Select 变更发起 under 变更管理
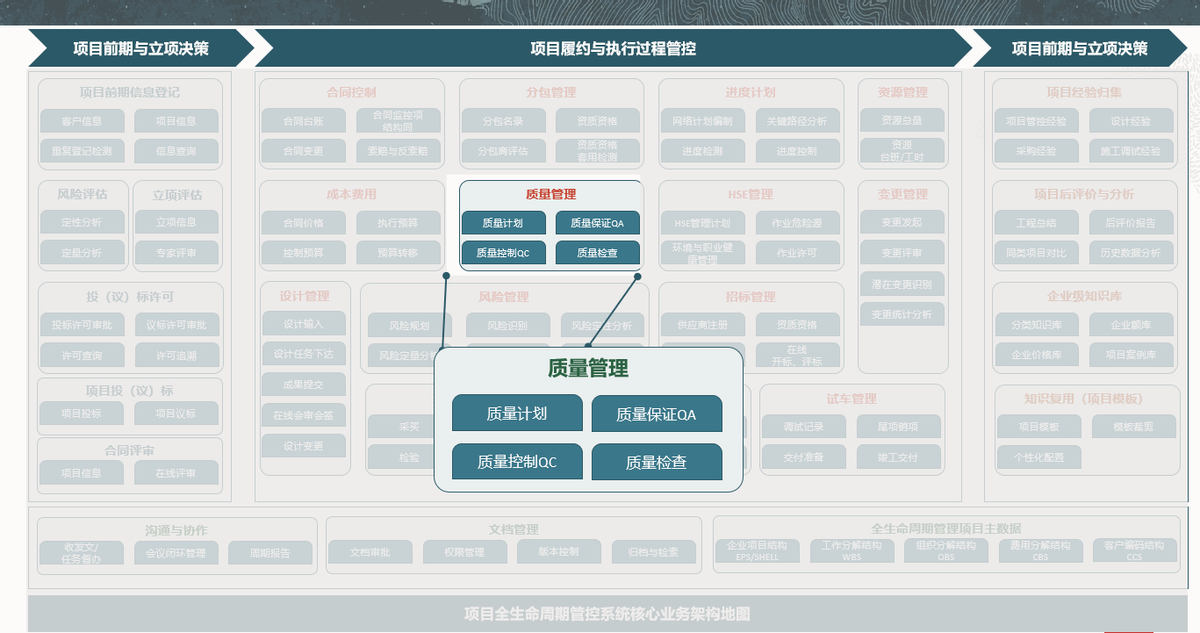The height and width of the screenshot is (633, 1200). coord(902,222)
